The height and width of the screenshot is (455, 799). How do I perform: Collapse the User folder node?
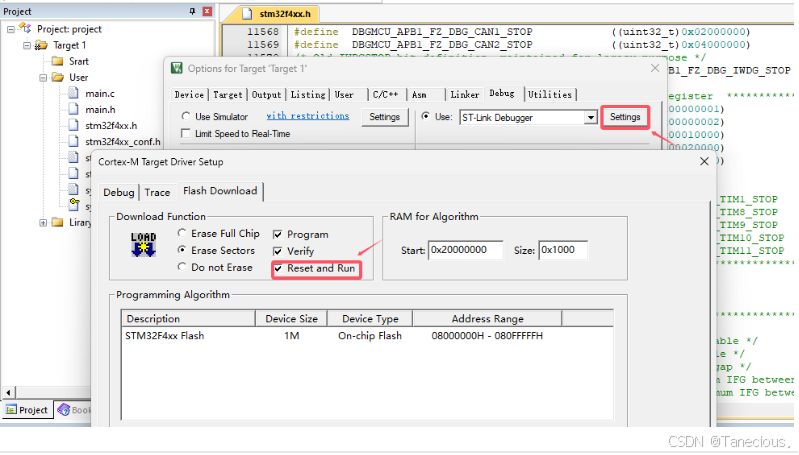coord(43,77)
